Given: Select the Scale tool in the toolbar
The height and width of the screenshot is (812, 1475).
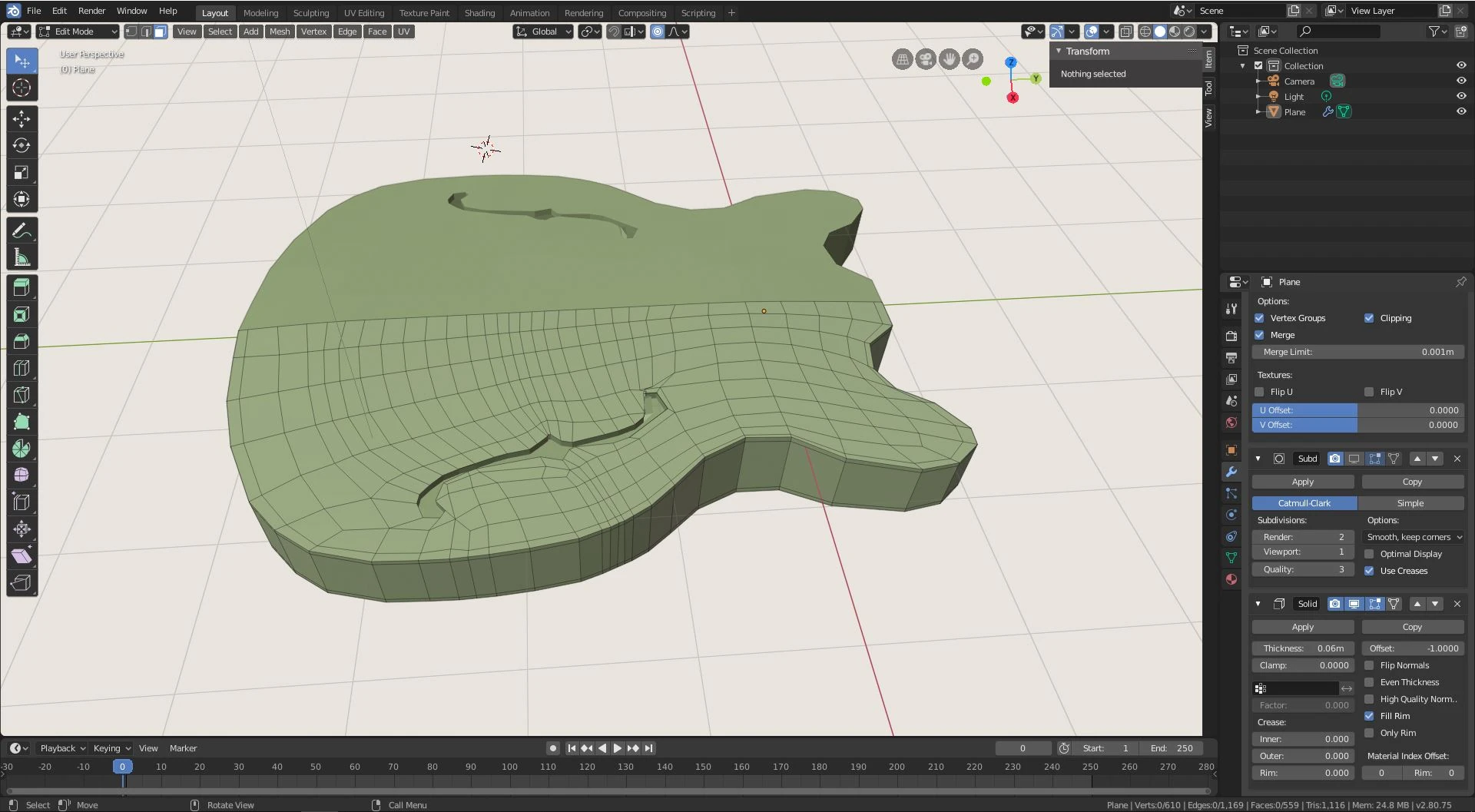Looking at the screenshot, I should point(22,172).
